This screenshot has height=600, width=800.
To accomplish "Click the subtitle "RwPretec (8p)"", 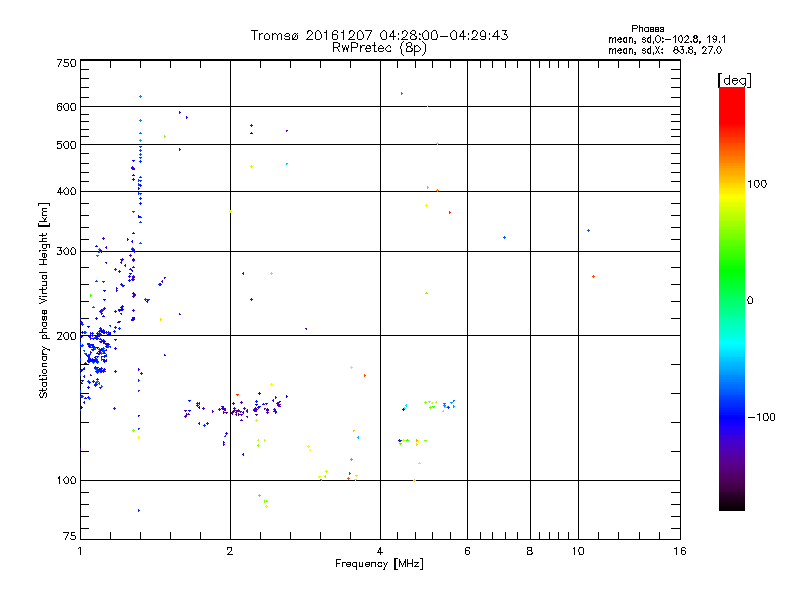I will pyautogui.click(x=379, y=48).
